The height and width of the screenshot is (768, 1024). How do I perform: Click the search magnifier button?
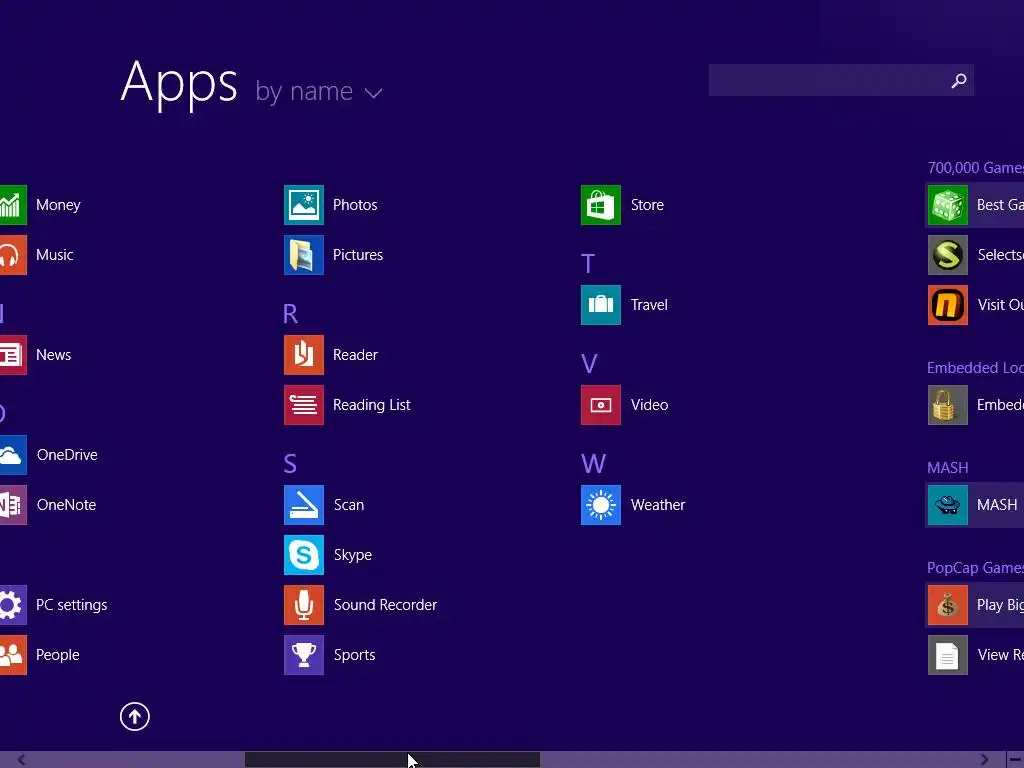click(x=959, y=80)
